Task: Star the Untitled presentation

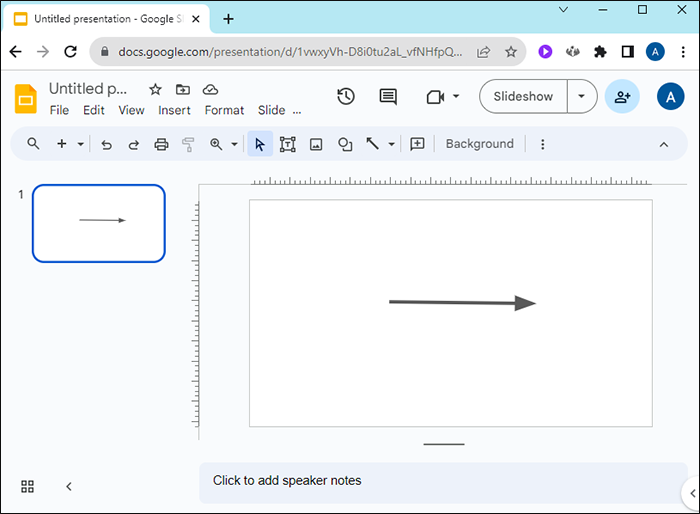Action: pos(155,90)
